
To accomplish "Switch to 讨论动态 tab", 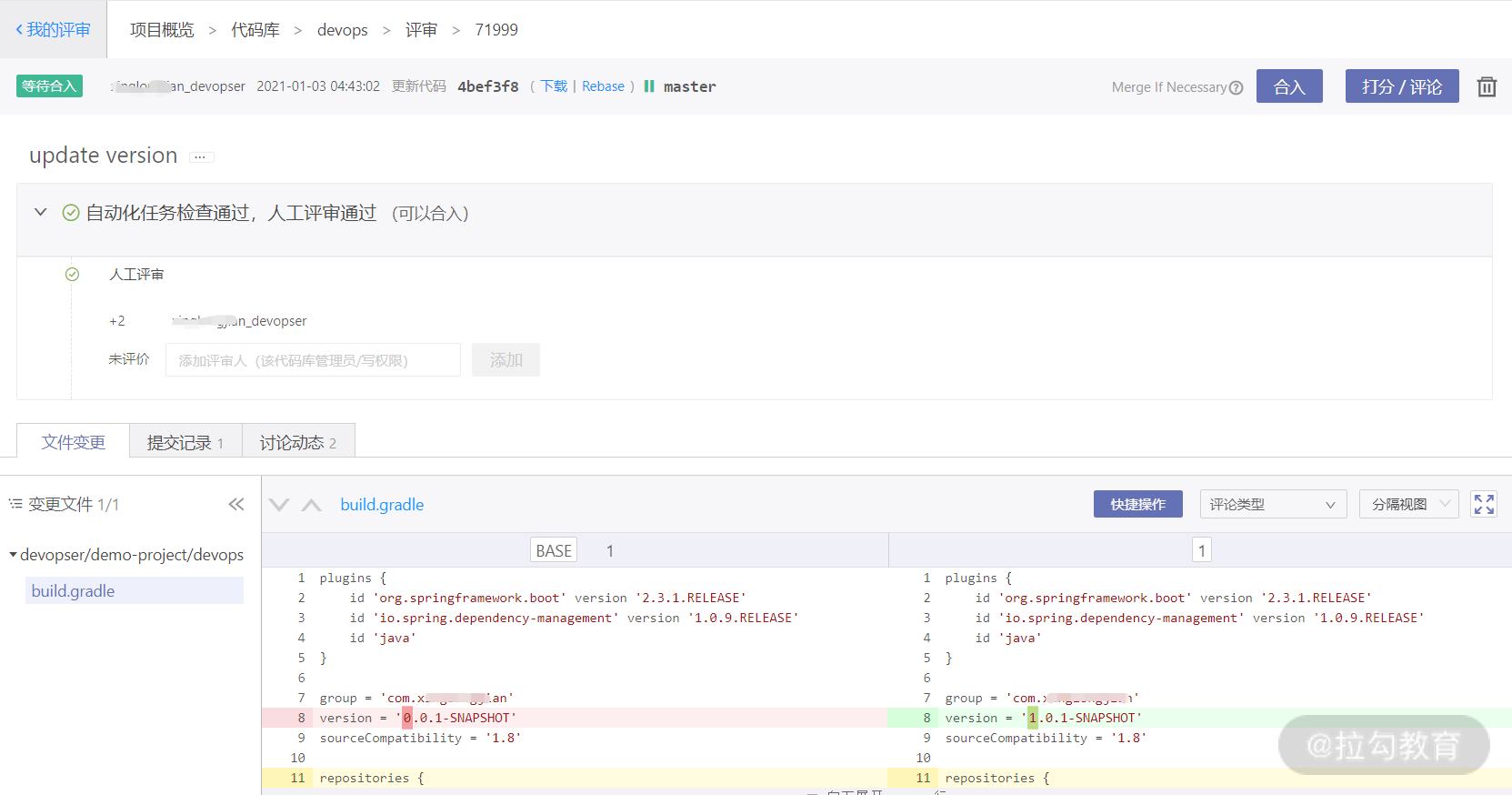I will [x=298, y=442].
